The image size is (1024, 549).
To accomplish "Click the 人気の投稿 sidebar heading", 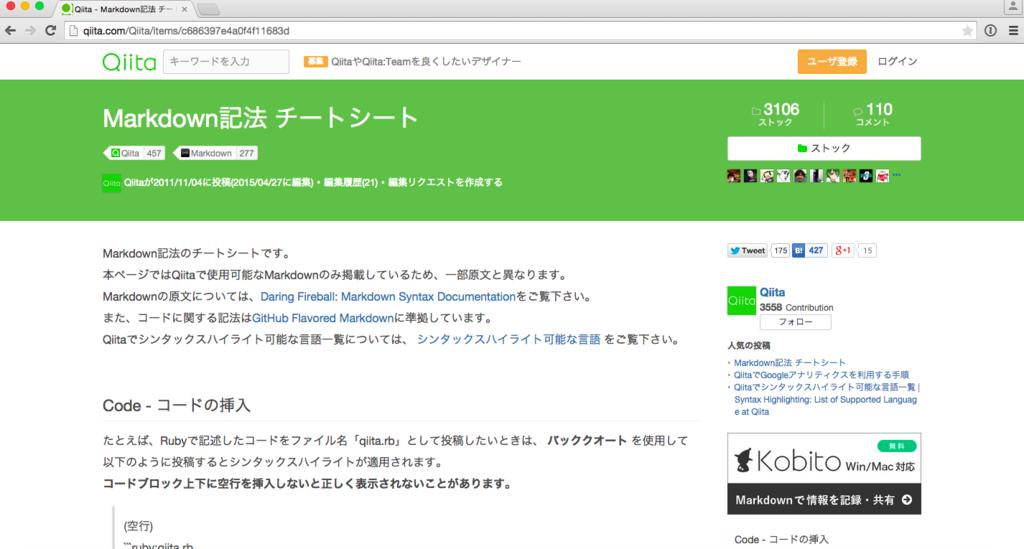I will pos(749,345).
